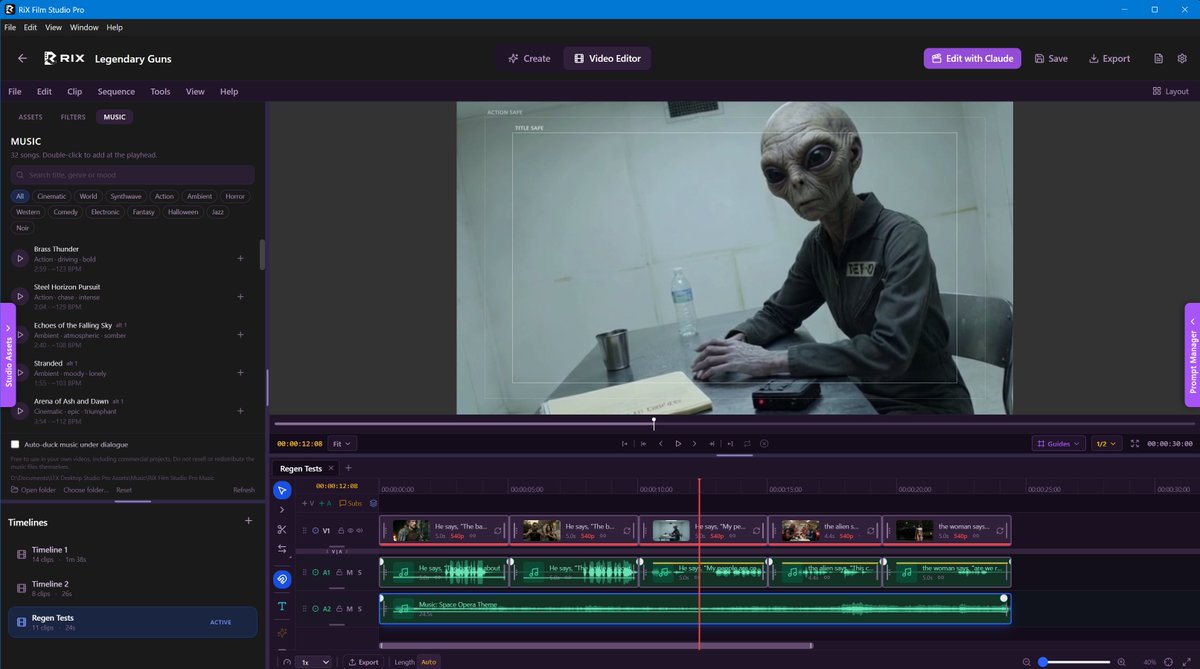Play the Brass Thunder song preview
Viewport: 1200px width, 669px height.
tap(19, 258)
